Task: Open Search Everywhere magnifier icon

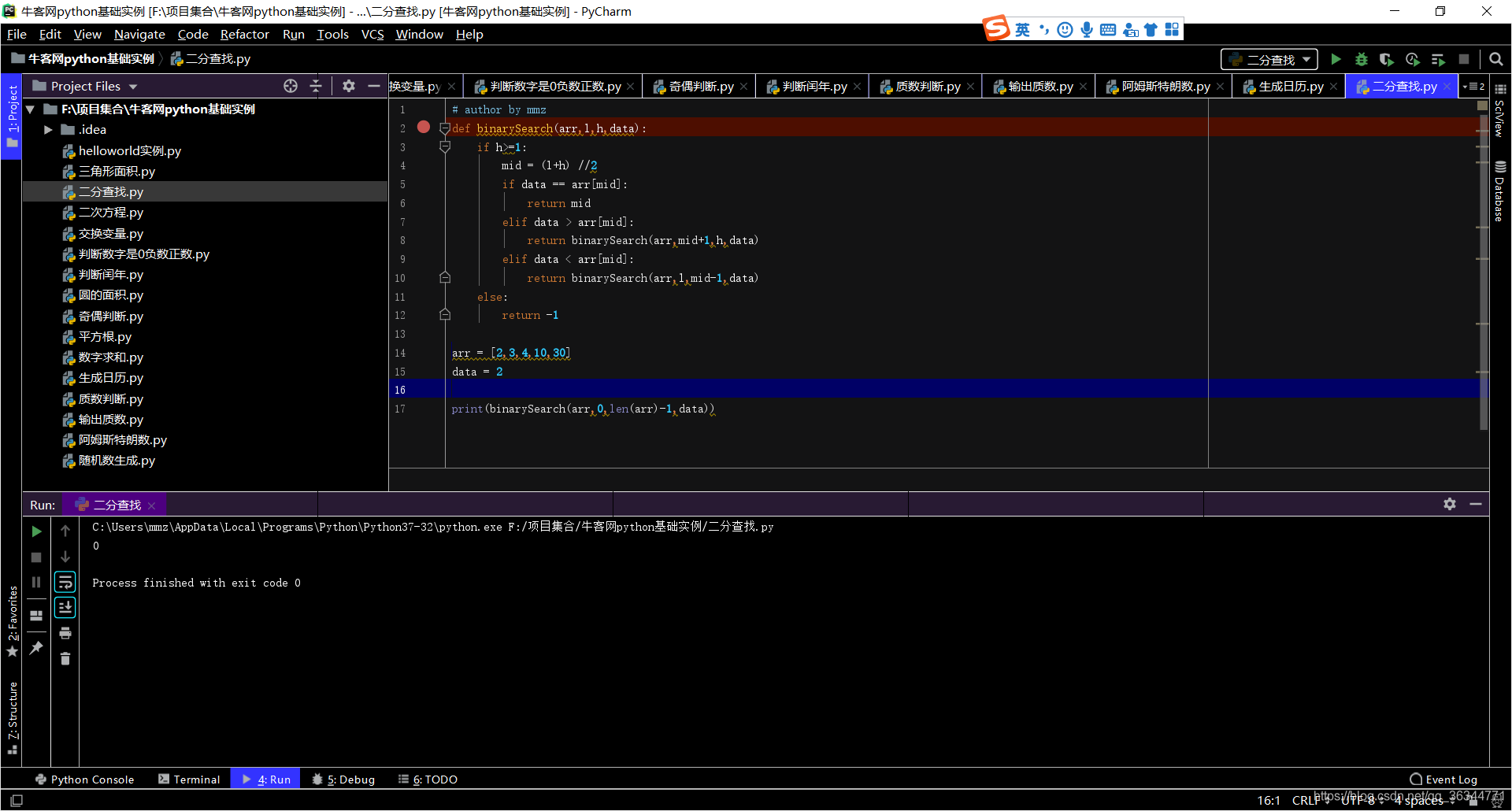Action: click(1496, 59)
